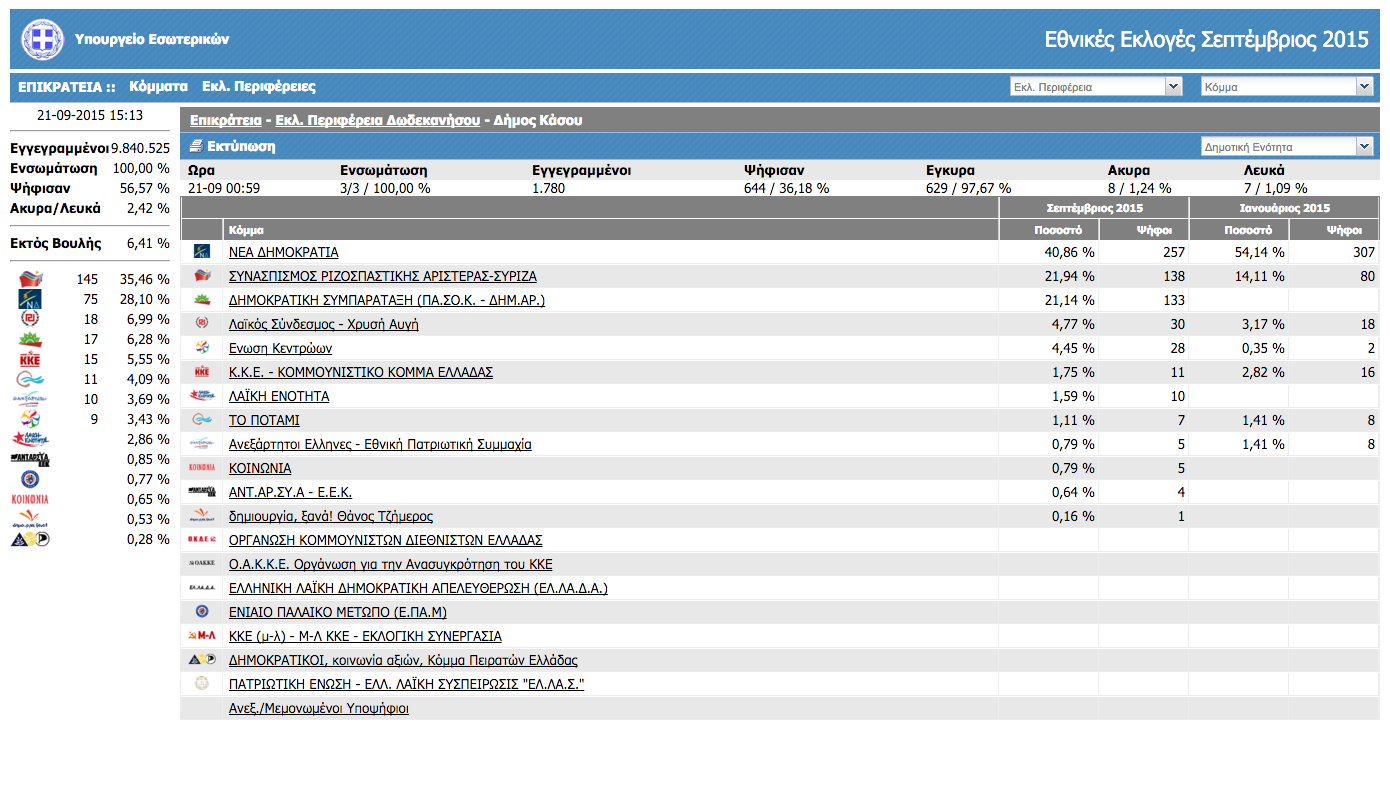Screen dimensions: 1390x794
Task: Click the ΕΠΙΚΡΑΤΕΙΑ :: menu label
Action: pos(67,87)
